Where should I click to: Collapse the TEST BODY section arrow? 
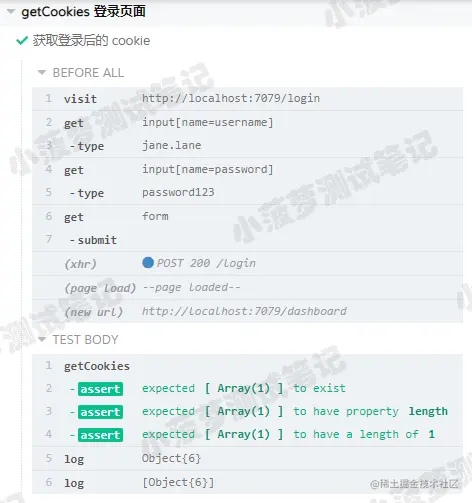(42, 339)
